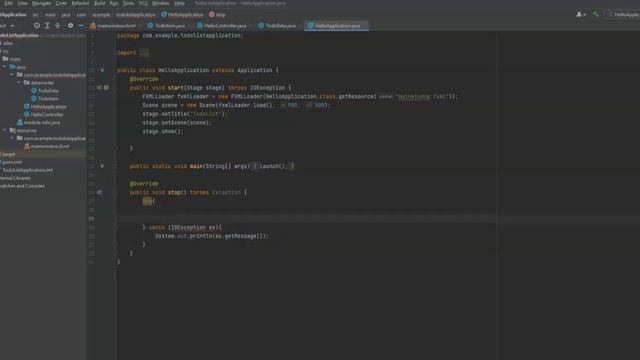640x360 pixels.
Task: Open the VCS menu
Action: click(x=143, y=3)
